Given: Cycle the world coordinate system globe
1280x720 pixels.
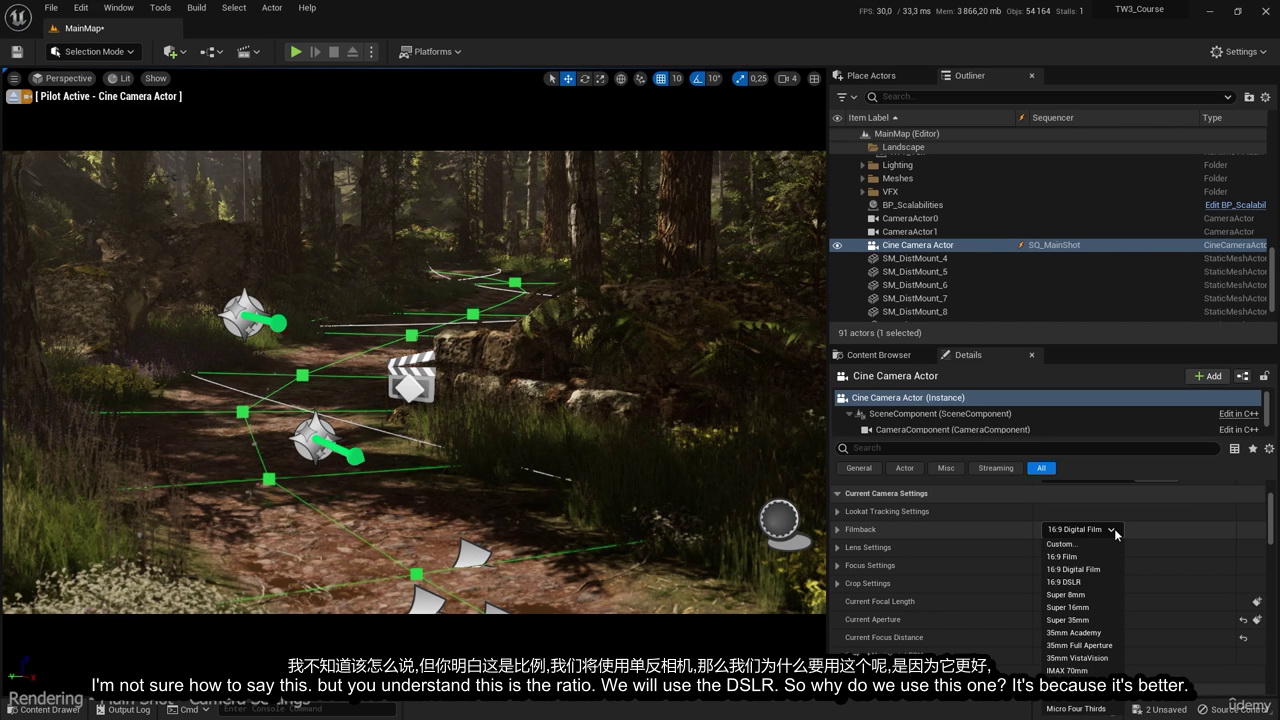Looking at the screenshot, I should click(x=621, y=78).
